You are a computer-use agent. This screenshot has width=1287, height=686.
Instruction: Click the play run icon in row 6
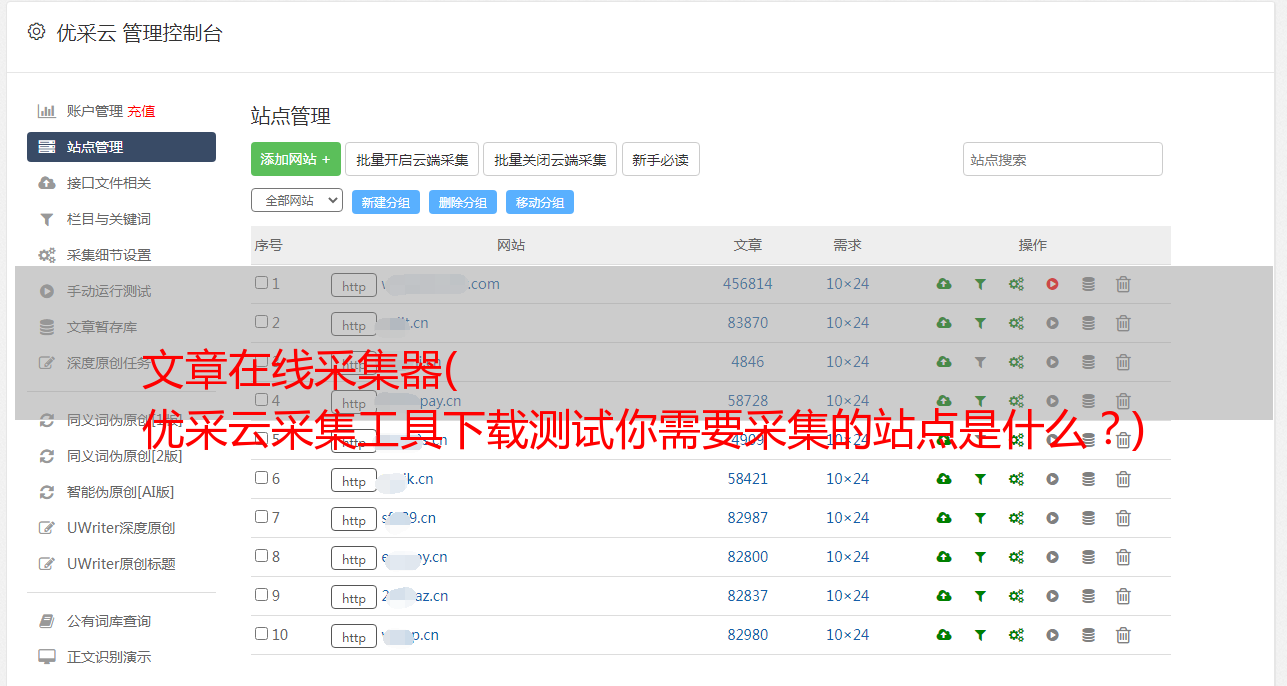(1052, 479)
